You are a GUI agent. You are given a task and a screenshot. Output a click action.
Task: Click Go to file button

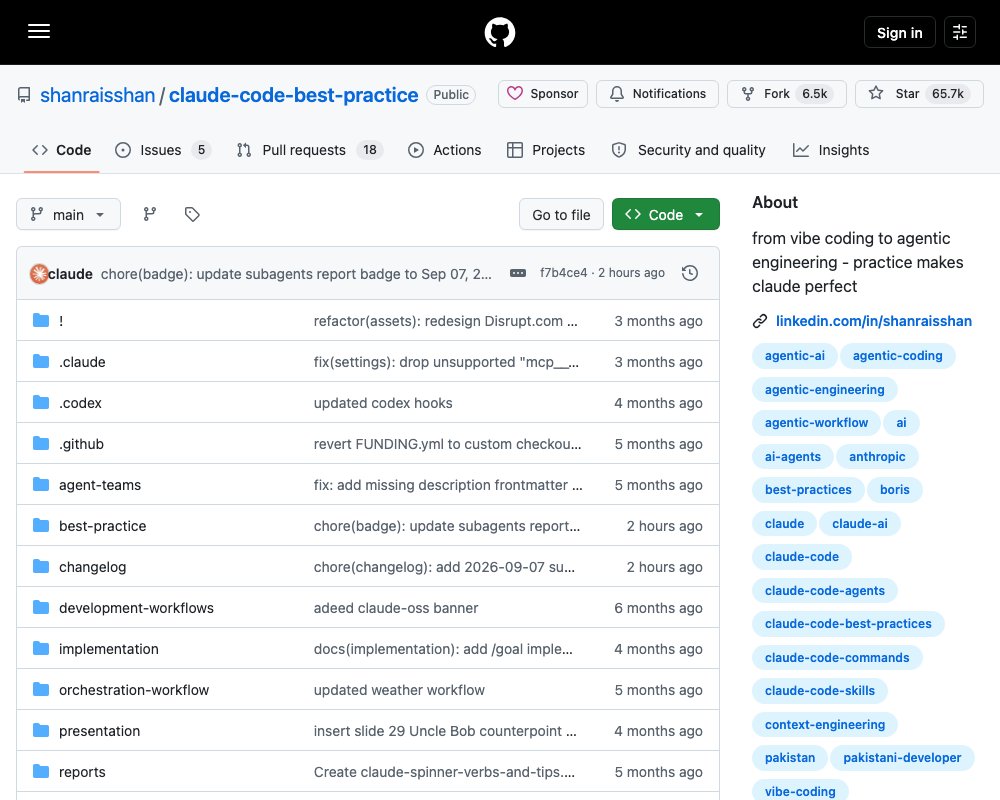[x=561, y=214]
